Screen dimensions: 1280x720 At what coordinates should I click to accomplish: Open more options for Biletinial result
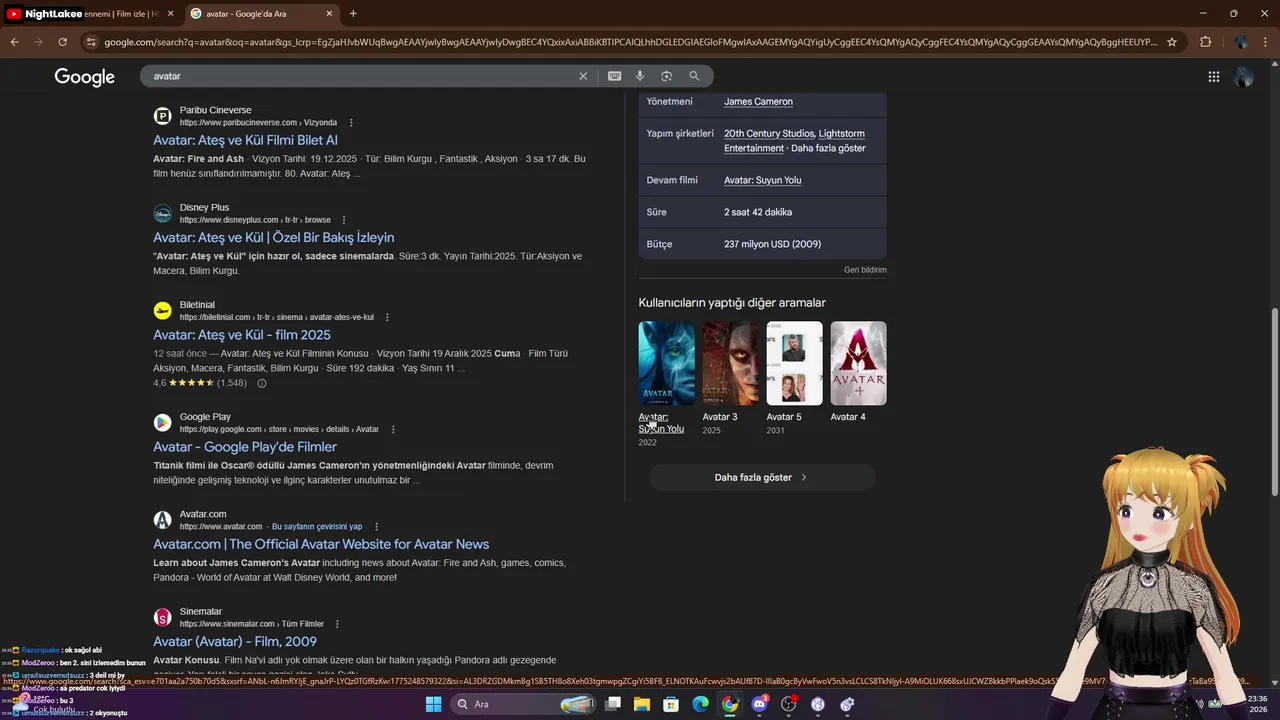pos(387,317)
